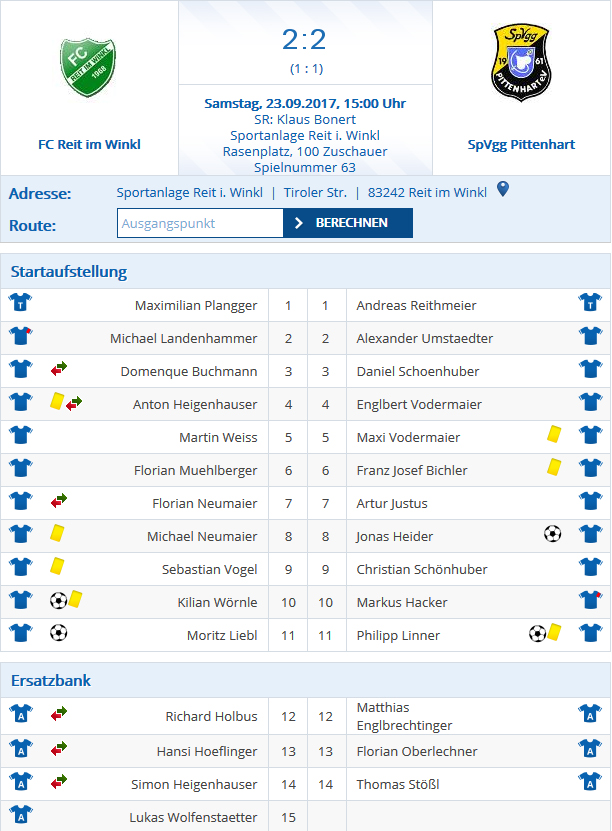Click the substitution arrows beside Richard Holbus
This screenshot has height=831, width=612.
[x=59, y=714]
